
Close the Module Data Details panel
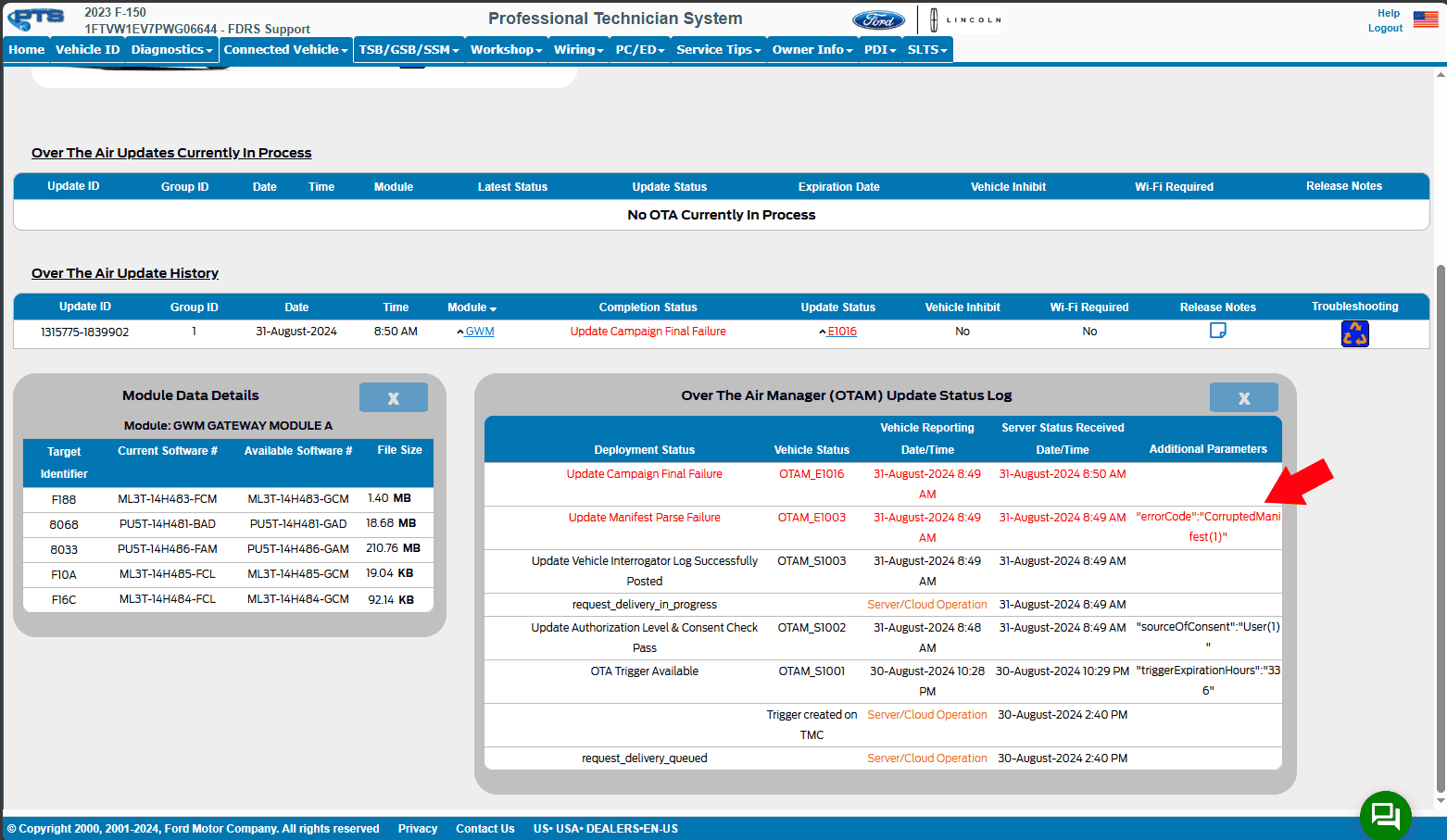click(x=393, y=397)
